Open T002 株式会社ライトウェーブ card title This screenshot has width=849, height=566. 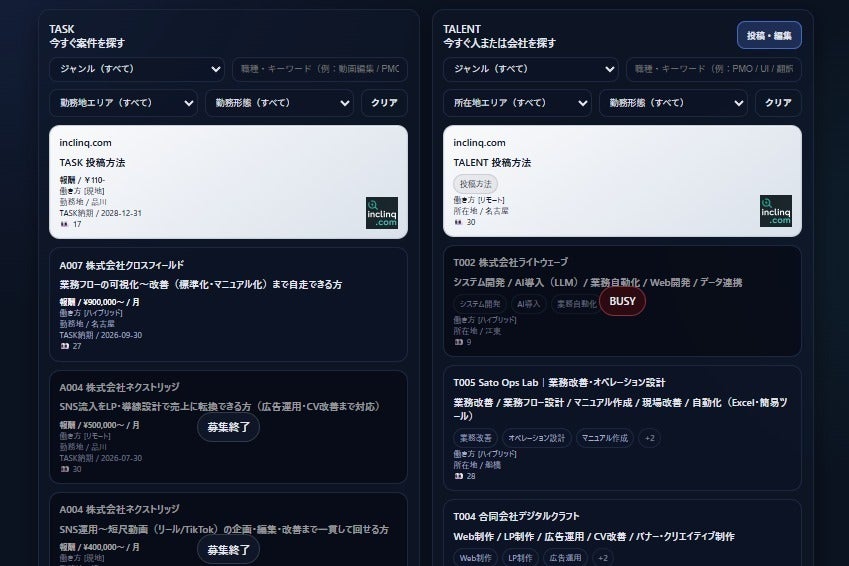[x=511, y=263]
